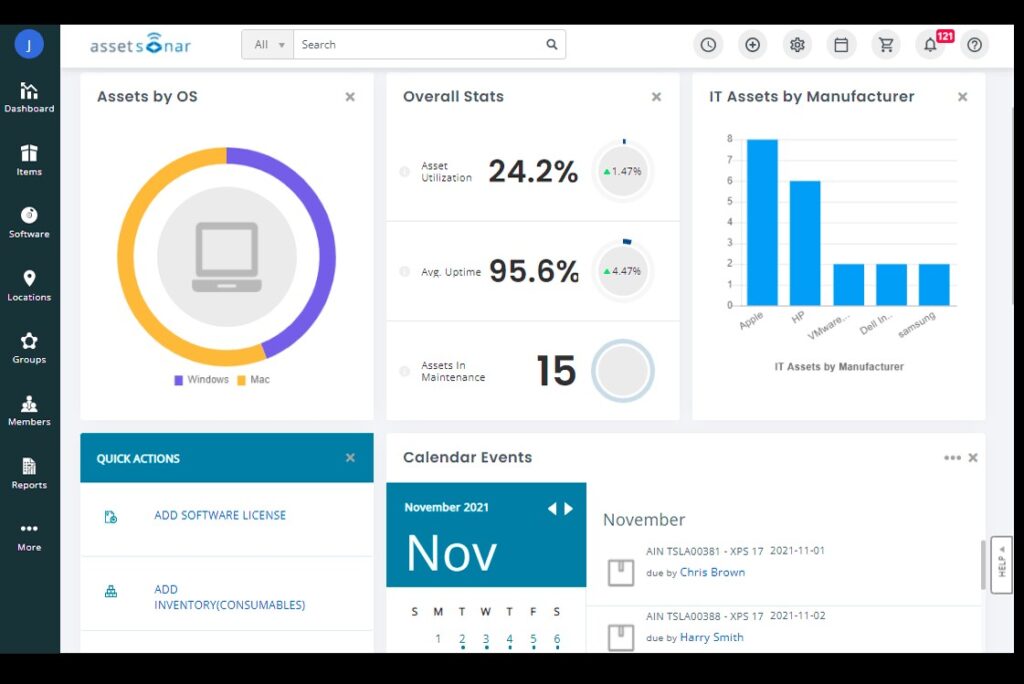Open Reports from the sidebar
Screen dimensions: 1024x684
click(x=29, y=474)
